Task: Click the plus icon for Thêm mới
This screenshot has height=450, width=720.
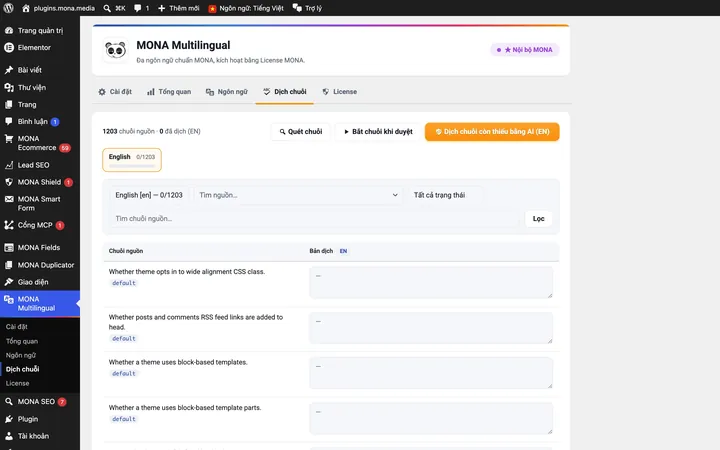Action: click(162, 8)
